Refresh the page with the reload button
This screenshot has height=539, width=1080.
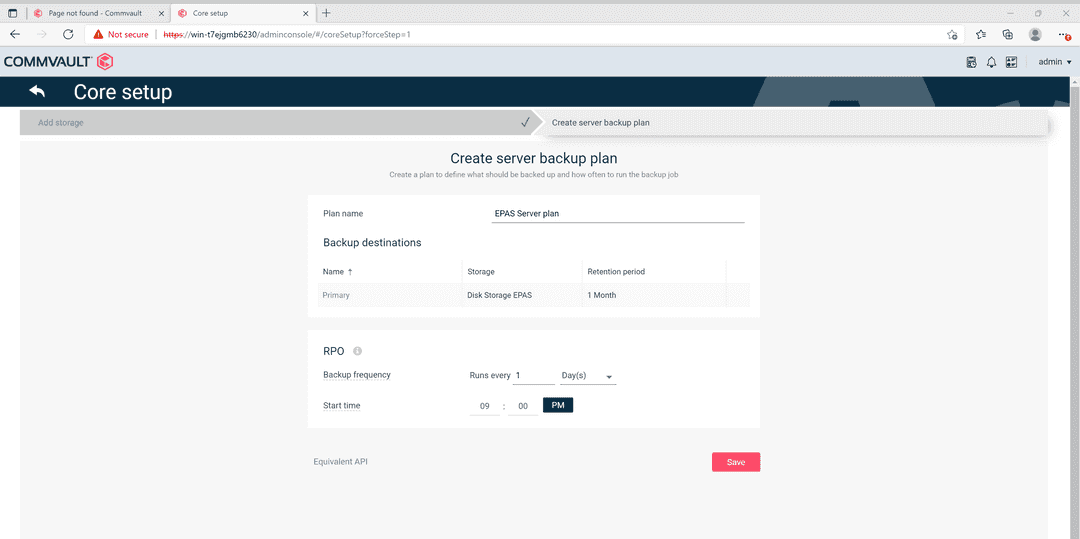68,34
